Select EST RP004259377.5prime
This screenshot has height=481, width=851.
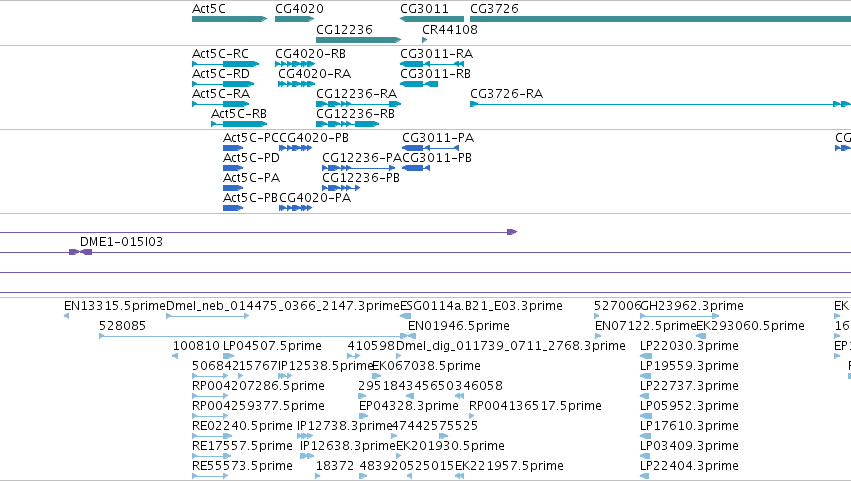[x=211, y=416]
